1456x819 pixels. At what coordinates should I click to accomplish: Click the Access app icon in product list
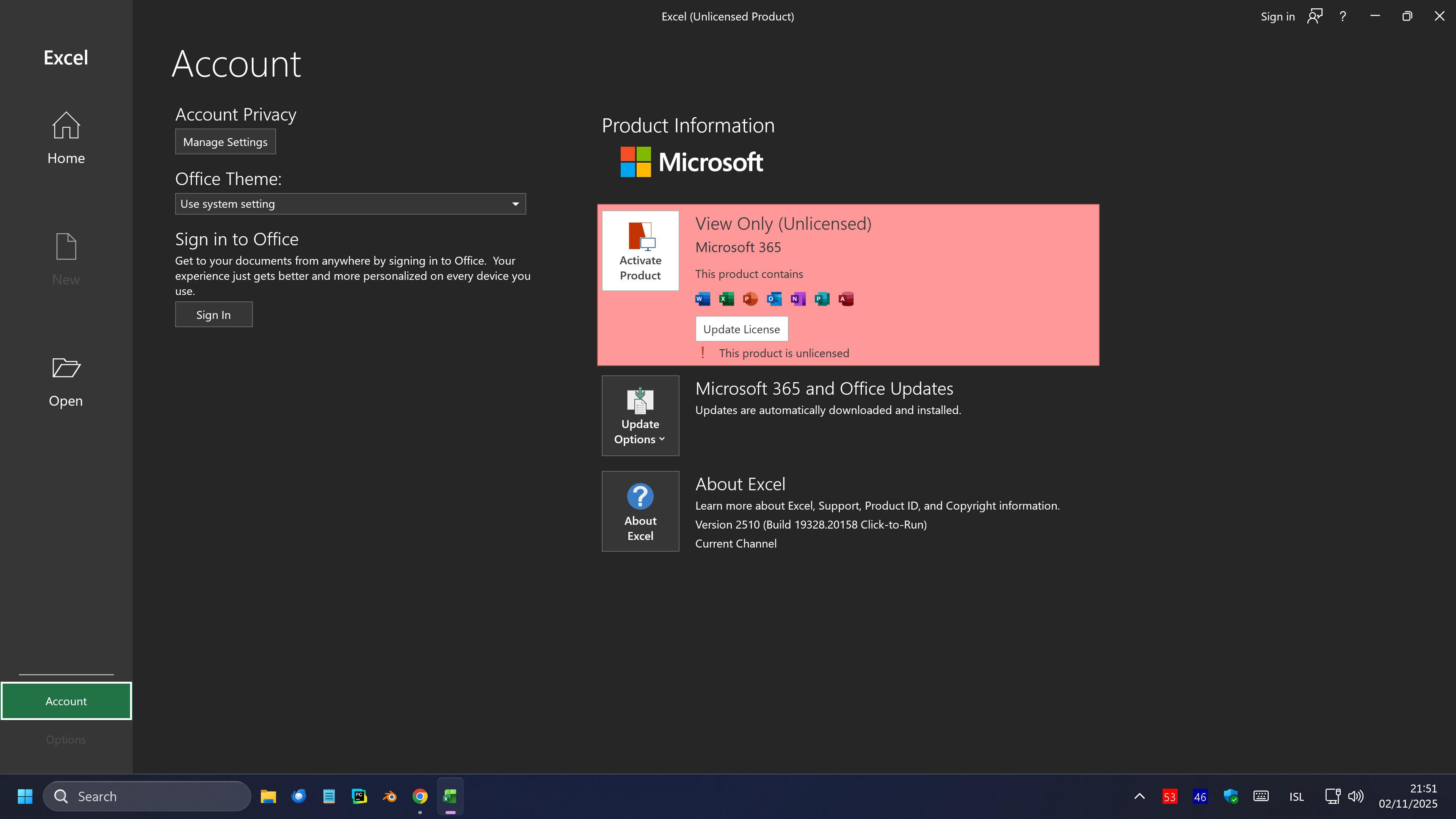(846, 299)
